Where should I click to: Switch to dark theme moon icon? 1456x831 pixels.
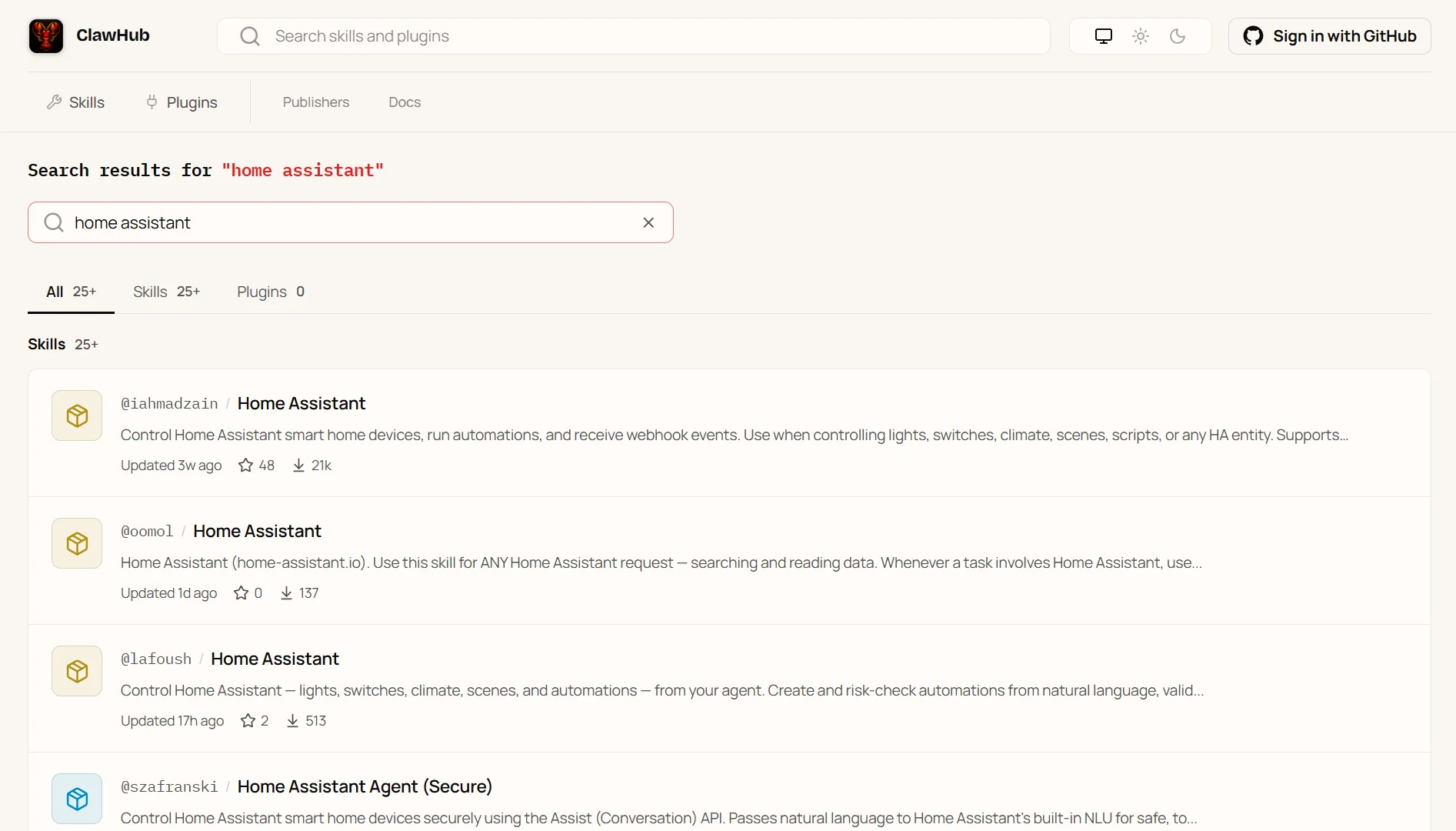click(1178, 36)
